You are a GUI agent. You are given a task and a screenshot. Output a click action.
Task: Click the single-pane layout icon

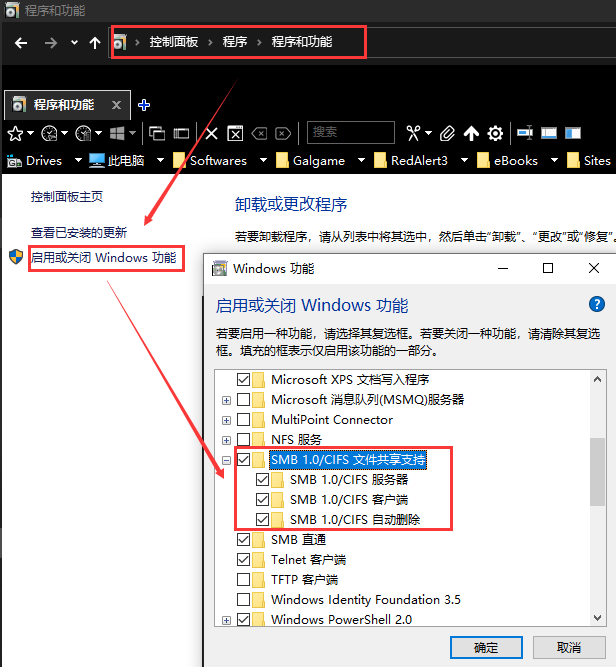click(x=549, y=133)
